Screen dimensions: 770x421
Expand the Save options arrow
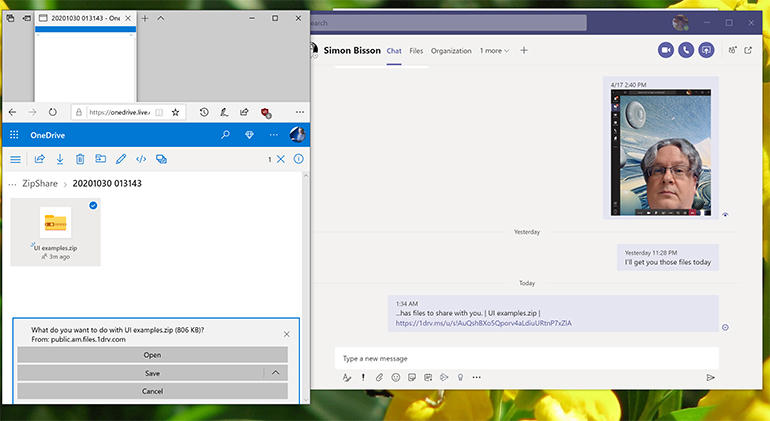pyautogui.click(x=275, y=373)
